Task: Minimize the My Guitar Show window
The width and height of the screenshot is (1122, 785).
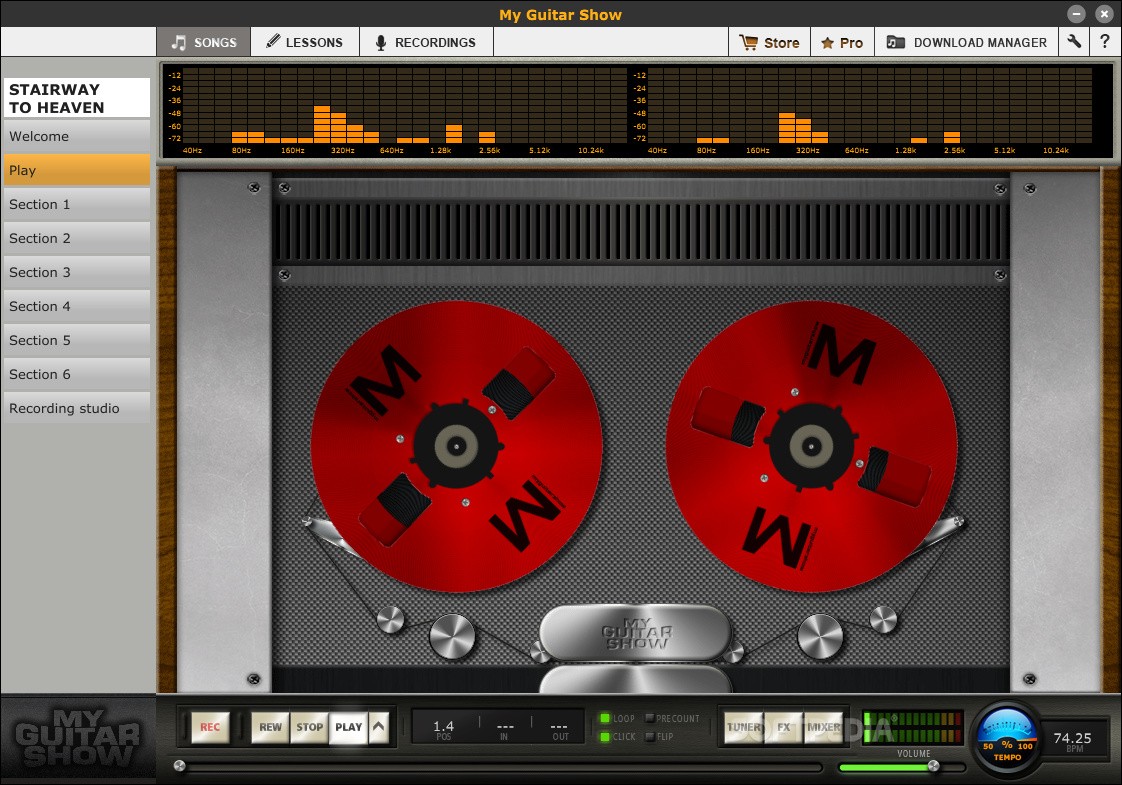Action: 1076,14
